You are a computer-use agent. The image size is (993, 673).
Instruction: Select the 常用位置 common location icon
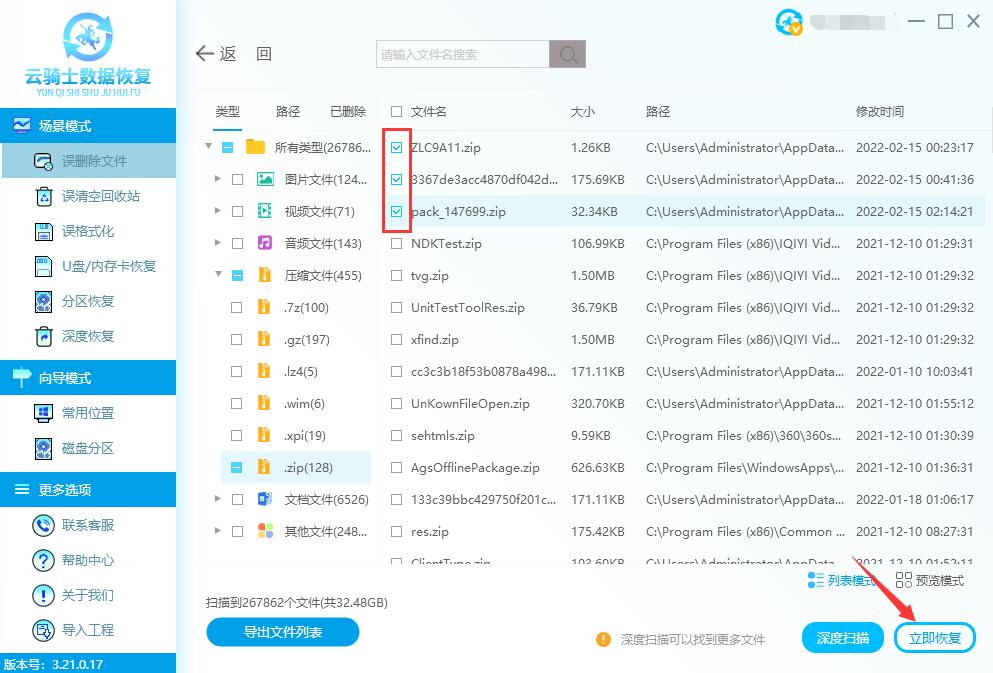(43, 413)
